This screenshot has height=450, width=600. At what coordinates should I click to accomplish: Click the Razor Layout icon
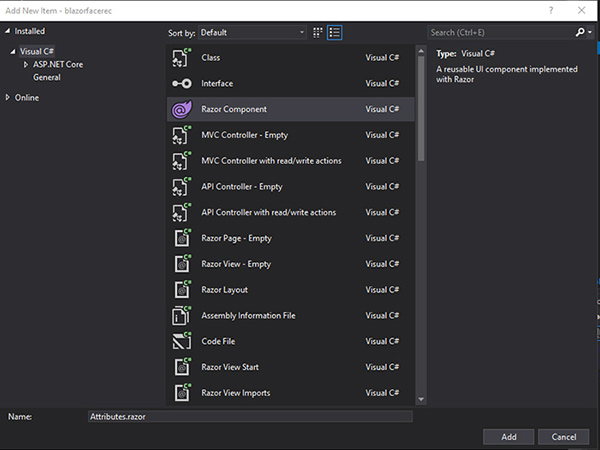(x=183, y=290)
